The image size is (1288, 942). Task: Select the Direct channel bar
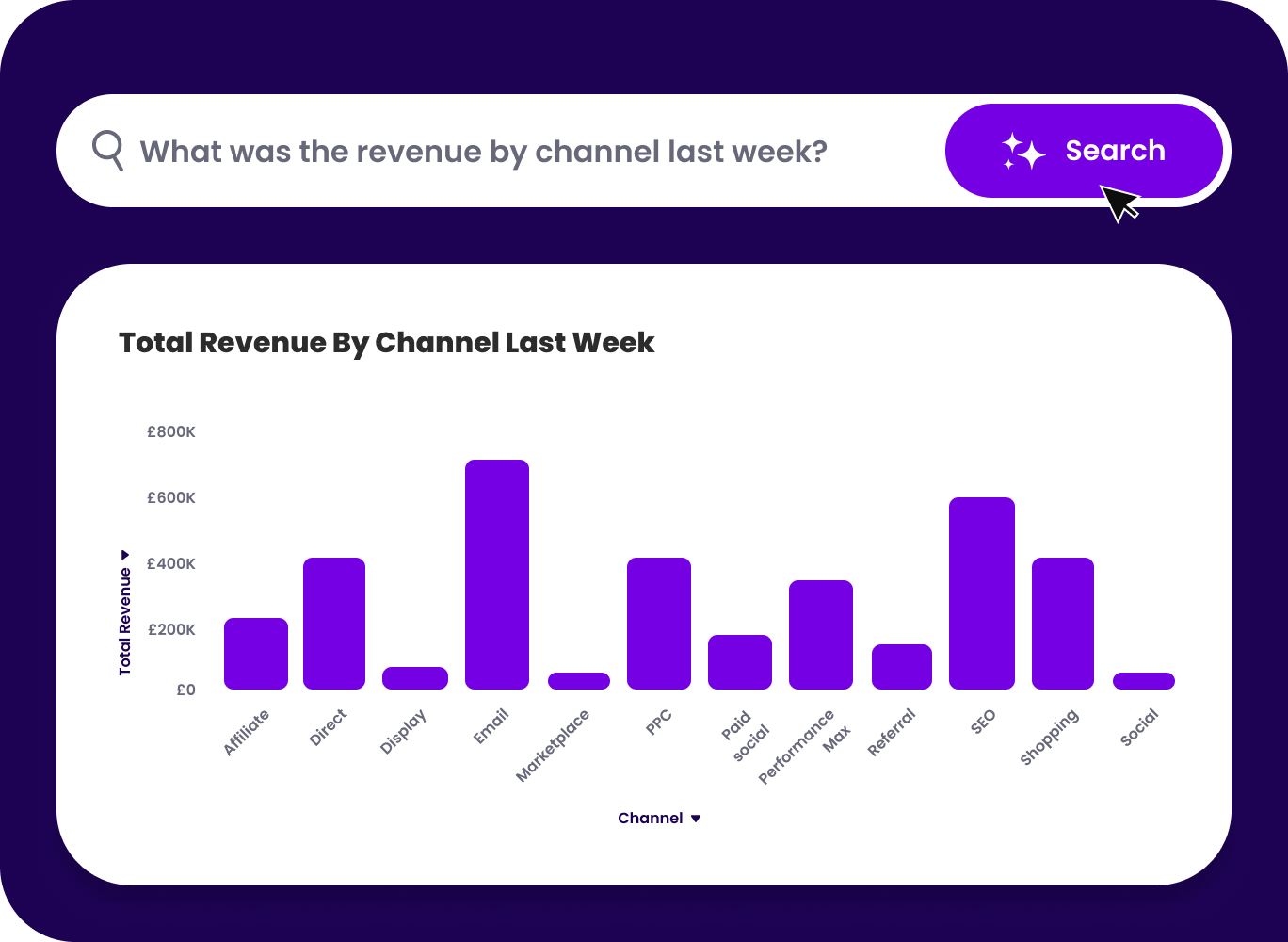[334, 624]
